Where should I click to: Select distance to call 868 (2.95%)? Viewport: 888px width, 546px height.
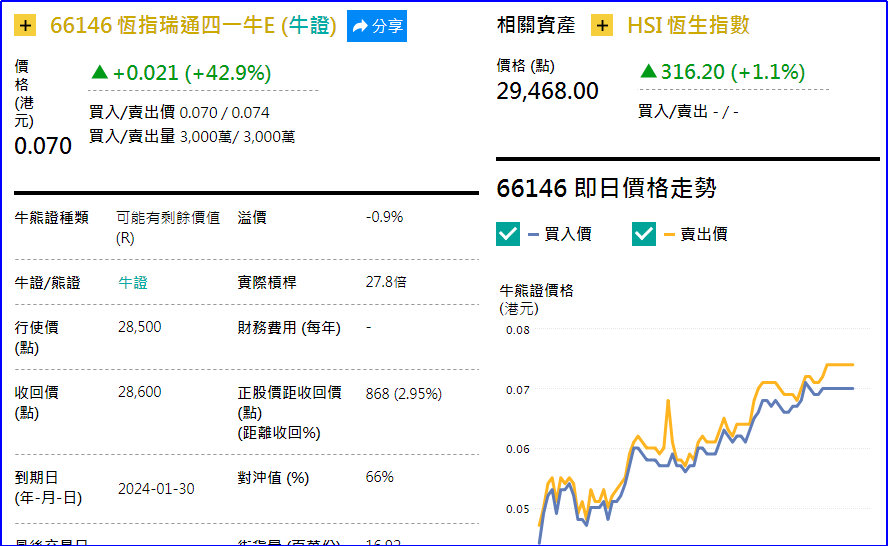click(x=403, y=394)
